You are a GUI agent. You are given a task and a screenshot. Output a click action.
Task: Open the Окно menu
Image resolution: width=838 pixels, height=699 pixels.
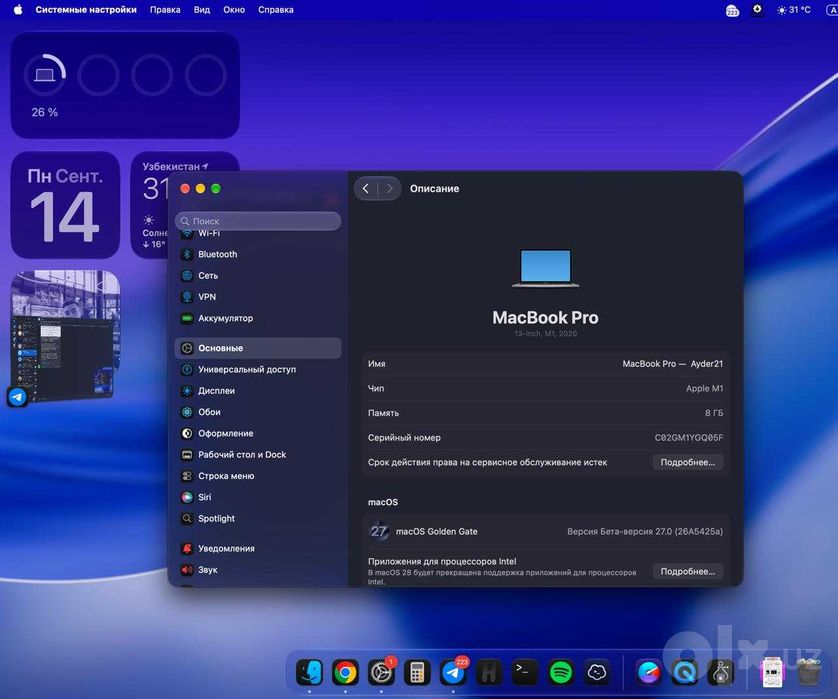coord(234,10)
